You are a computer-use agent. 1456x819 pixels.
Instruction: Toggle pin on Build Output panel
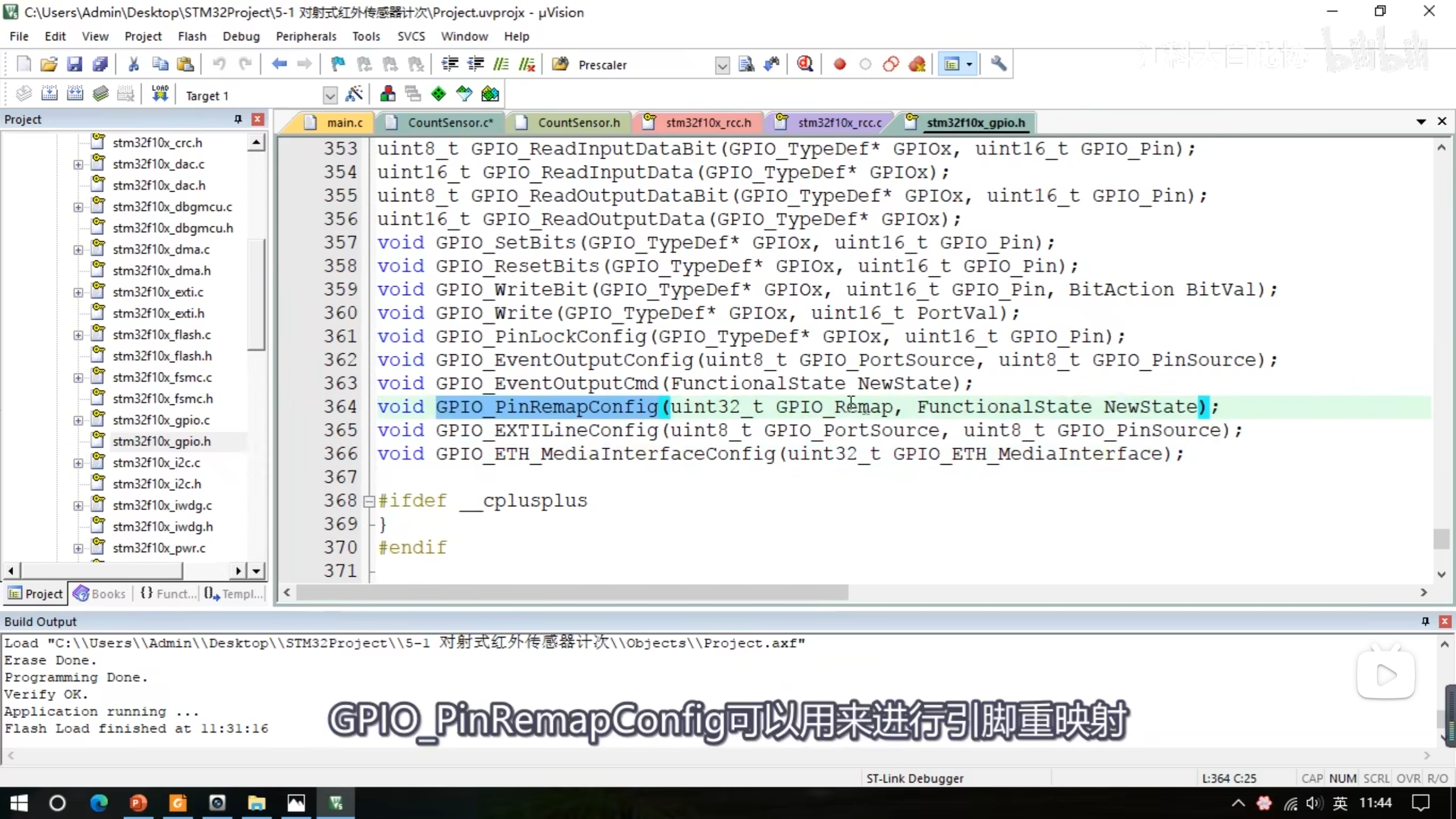[1425, 621]
